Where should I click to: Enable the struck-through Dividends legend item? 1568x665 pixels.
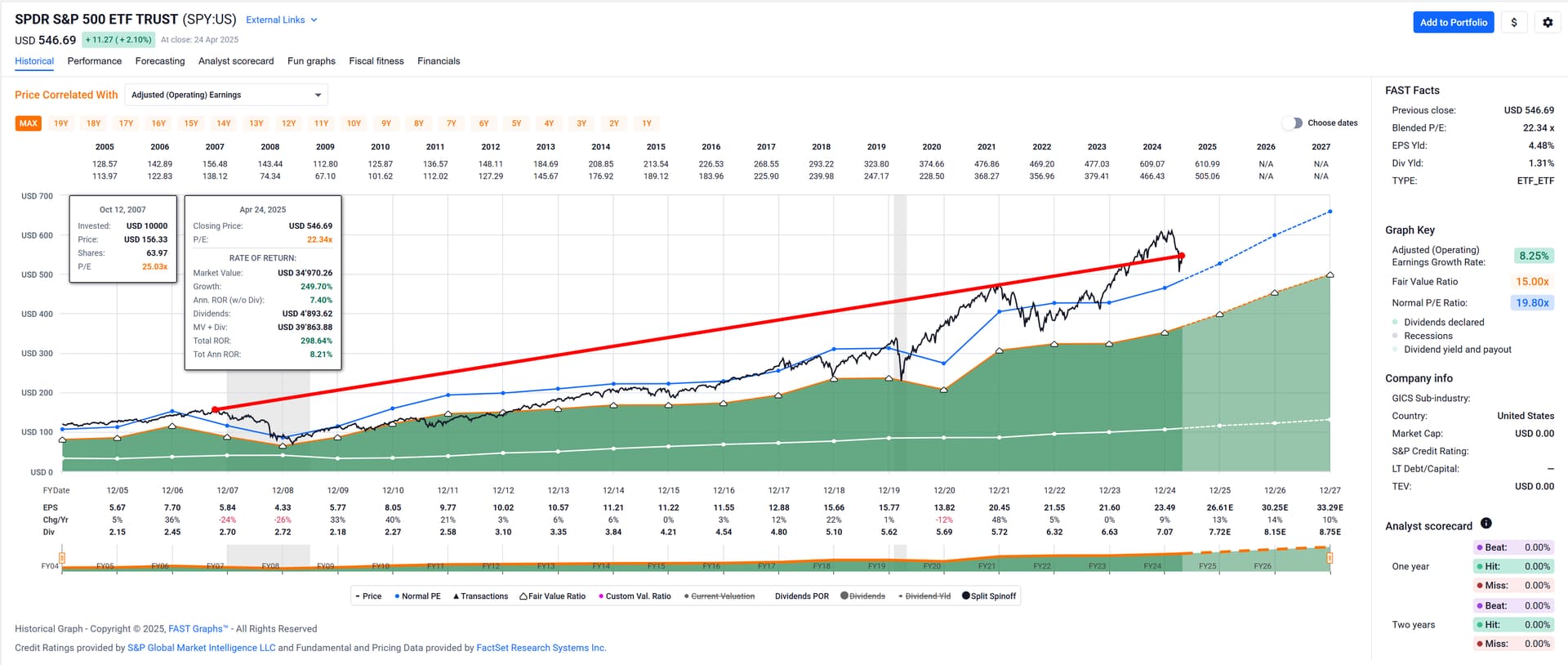coord(862,596)
